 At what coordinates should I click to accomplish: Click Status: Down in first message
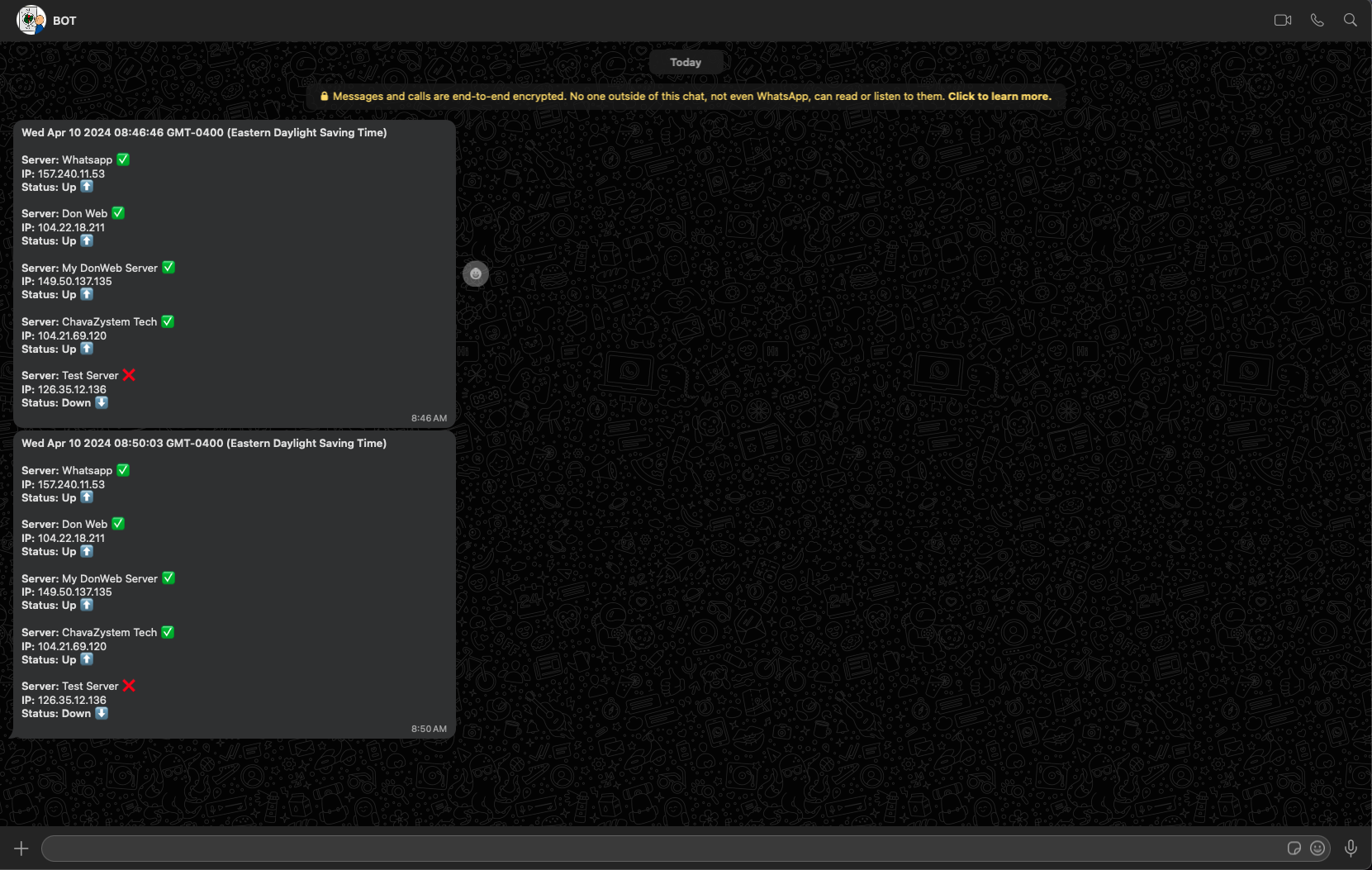[x=64, y=403]
